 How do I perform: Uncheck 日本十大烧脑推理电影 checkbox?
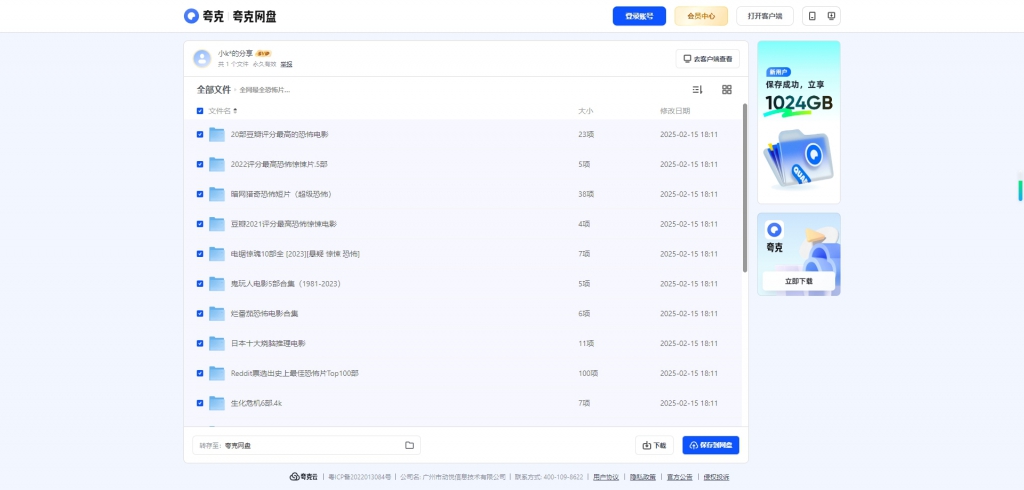[200, 344]
